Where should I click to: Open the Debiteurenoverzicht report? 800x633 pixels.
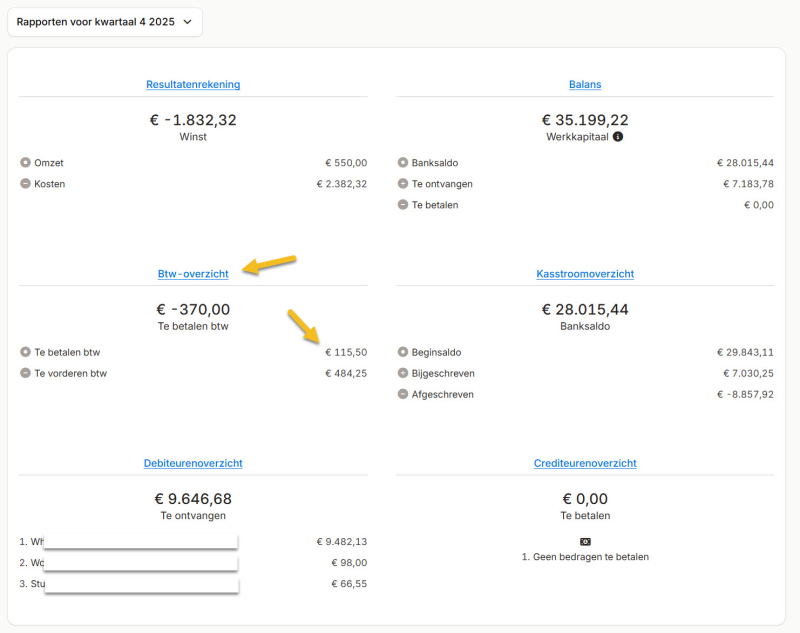coord(193,463)
